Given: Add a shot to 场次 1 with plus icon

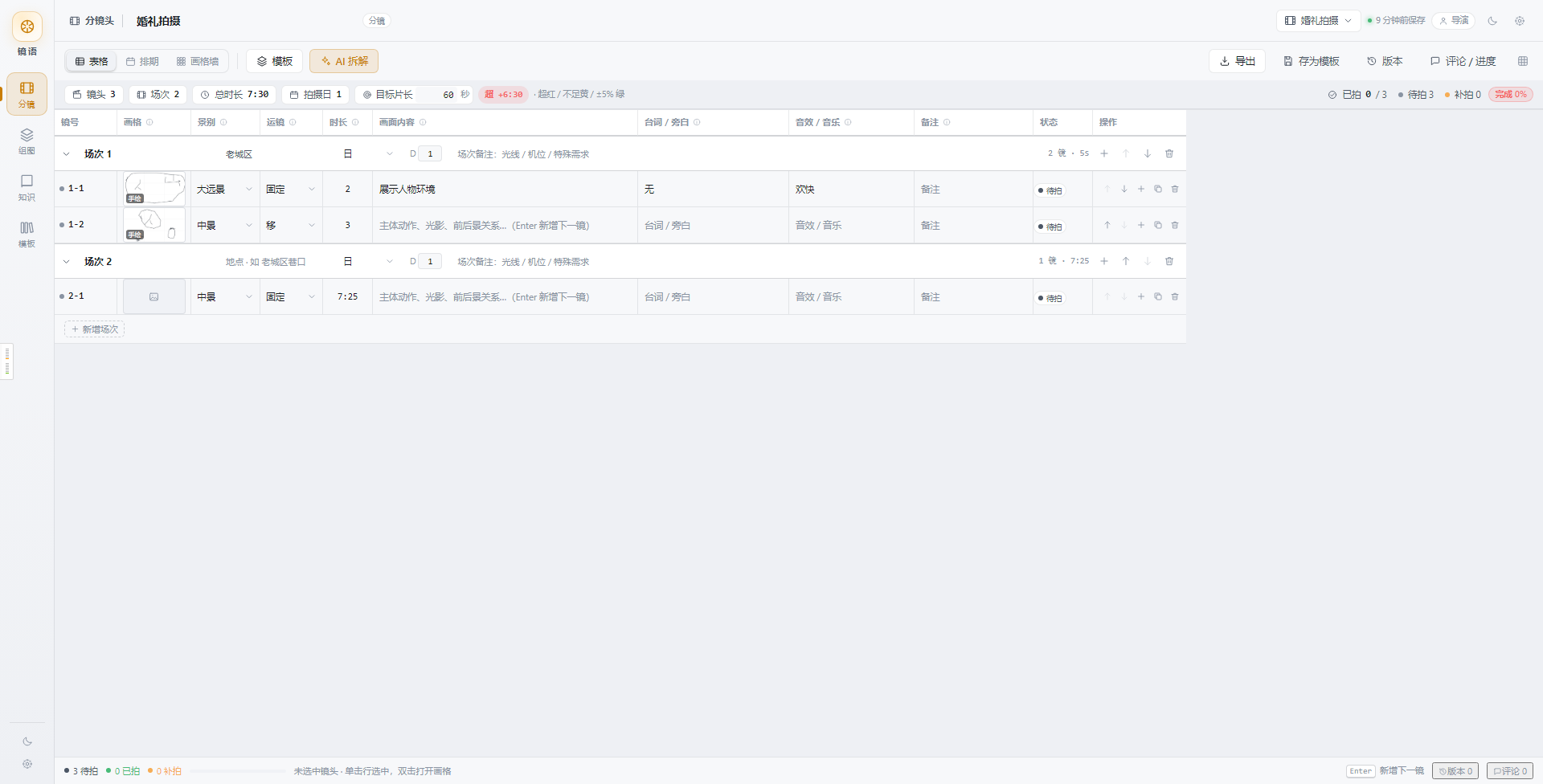Looking at the screenshot, I should 1104,153.
